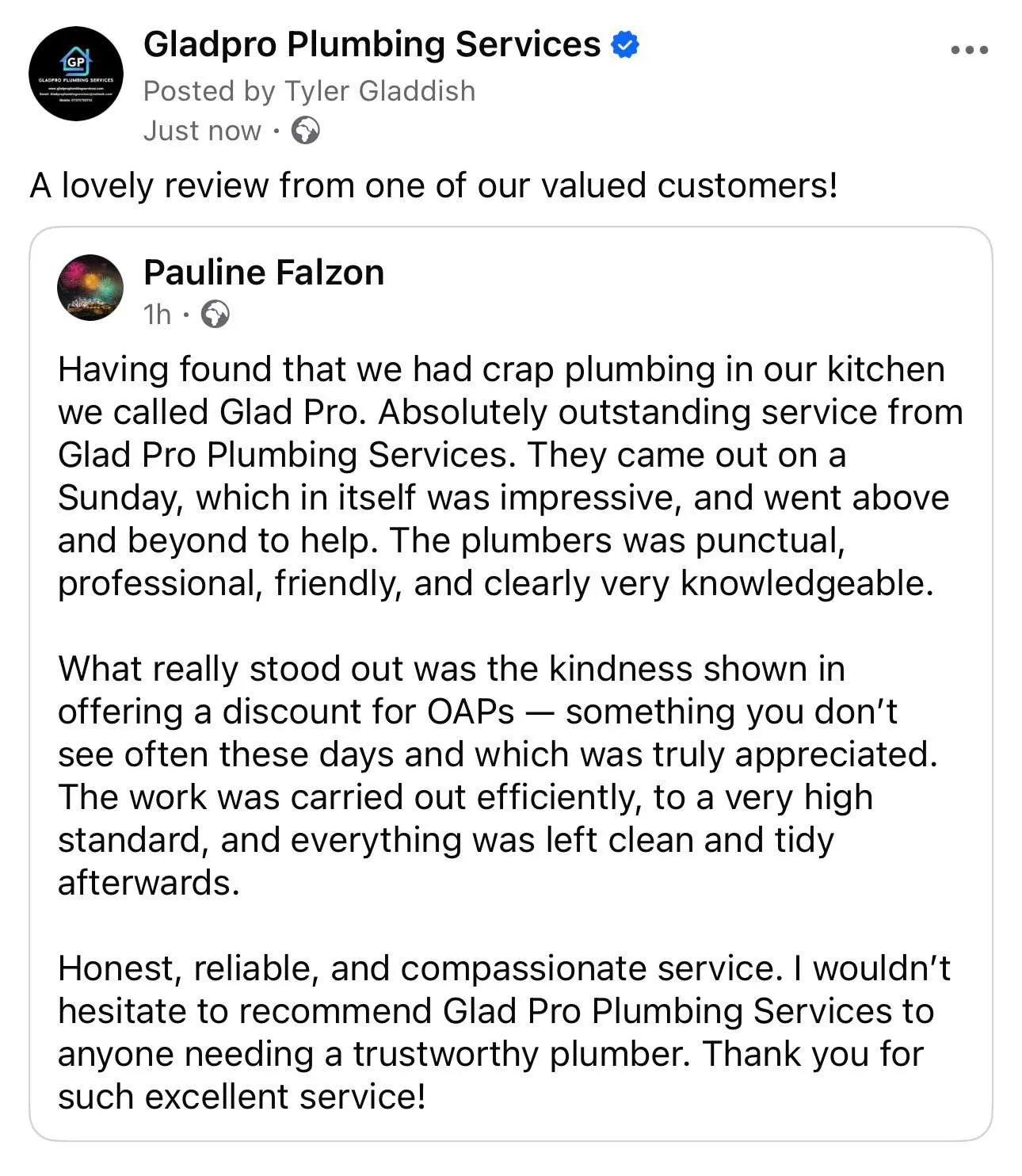Click the globe icon beside 1h

(x=215, y=315)
